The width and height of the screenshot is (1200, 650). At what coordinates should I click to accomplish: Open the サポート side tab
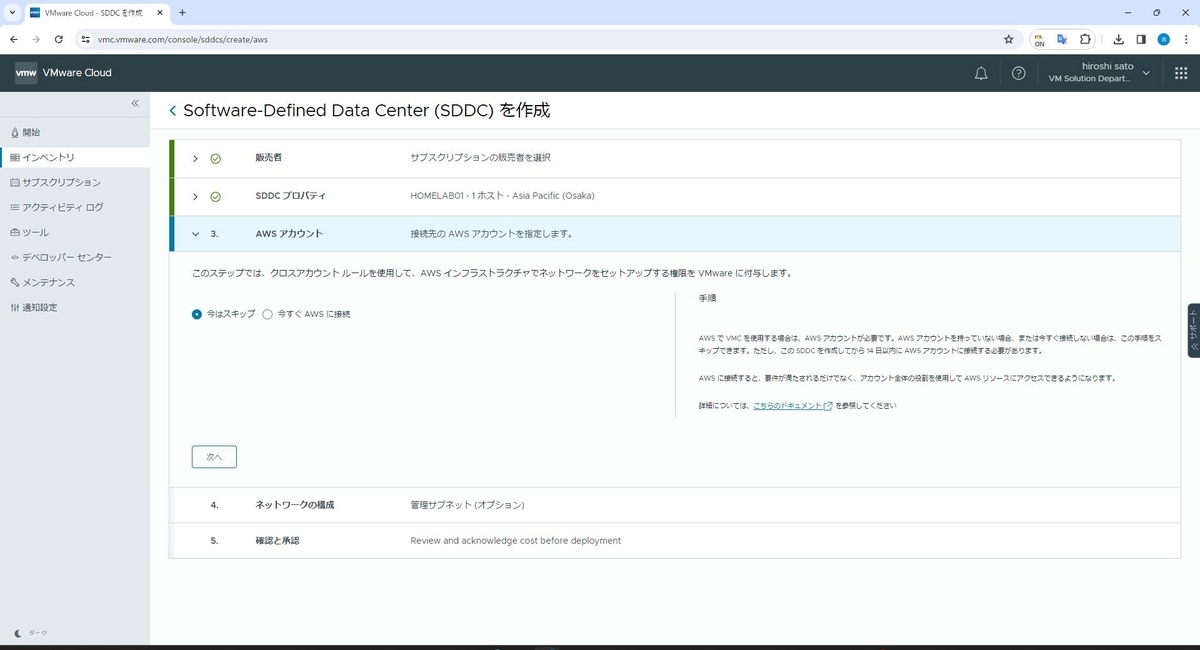coord(1193,331)
